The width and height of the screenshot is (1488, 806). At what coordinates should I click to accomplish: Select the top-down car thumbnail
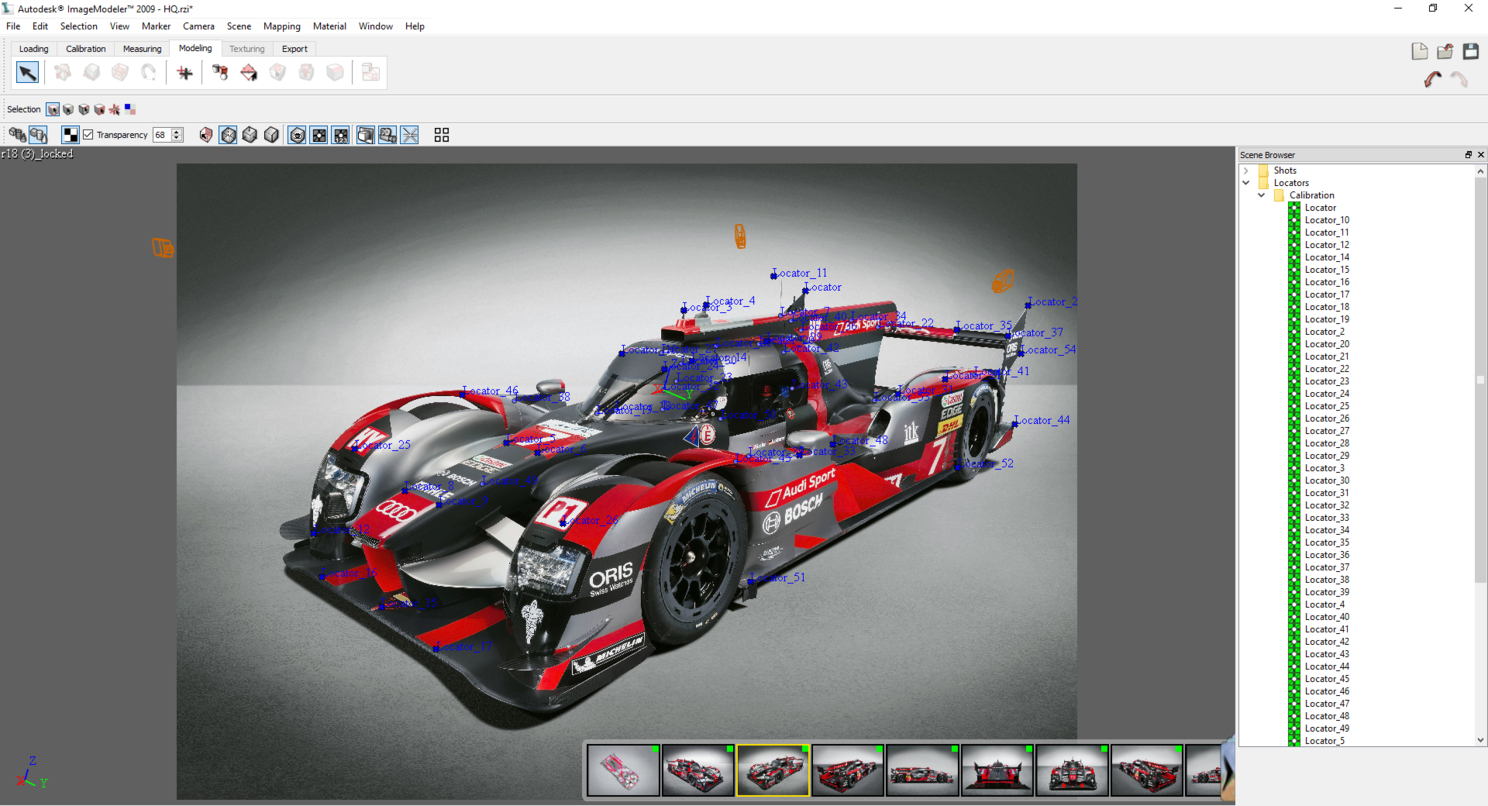[623, 771]
